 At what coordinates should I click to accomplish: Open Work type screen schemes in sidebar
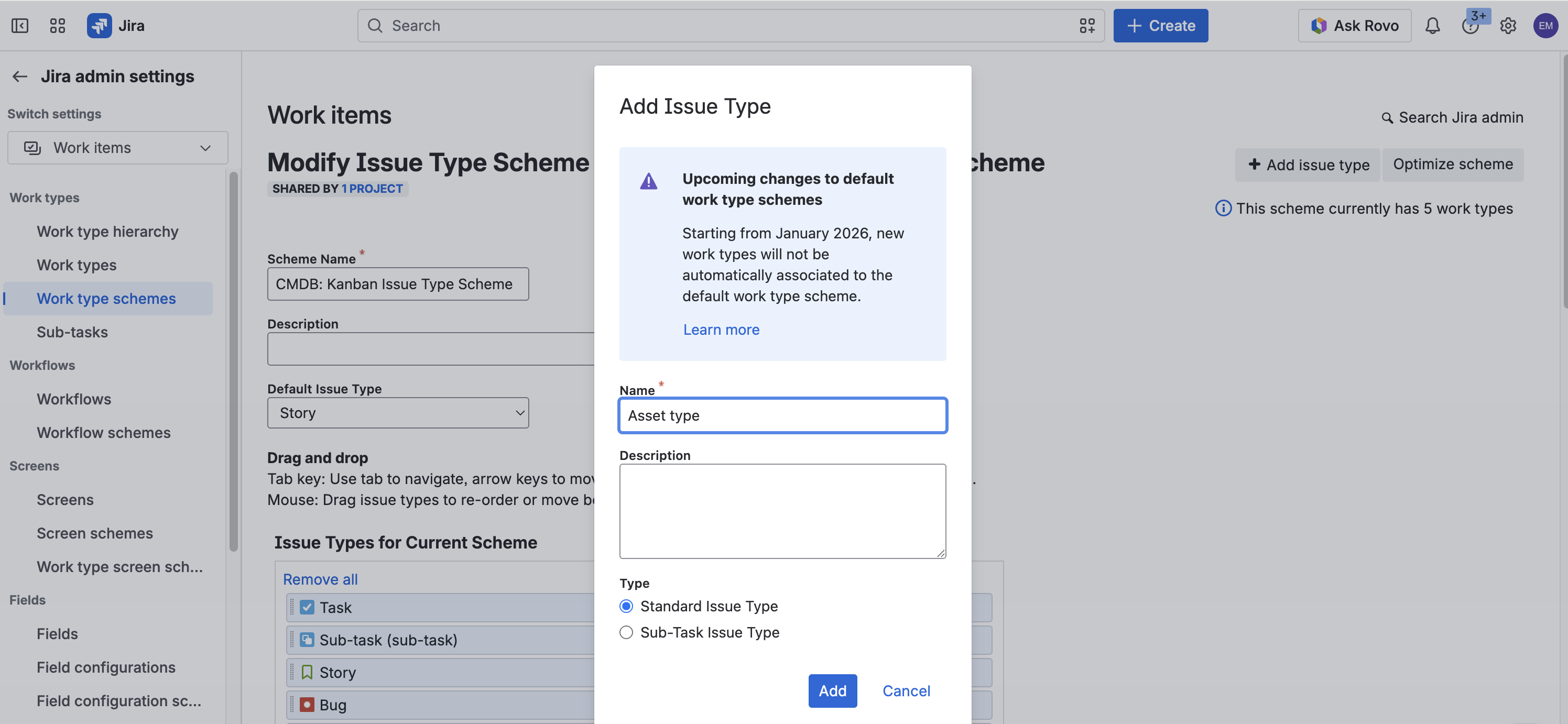point(119,567)
